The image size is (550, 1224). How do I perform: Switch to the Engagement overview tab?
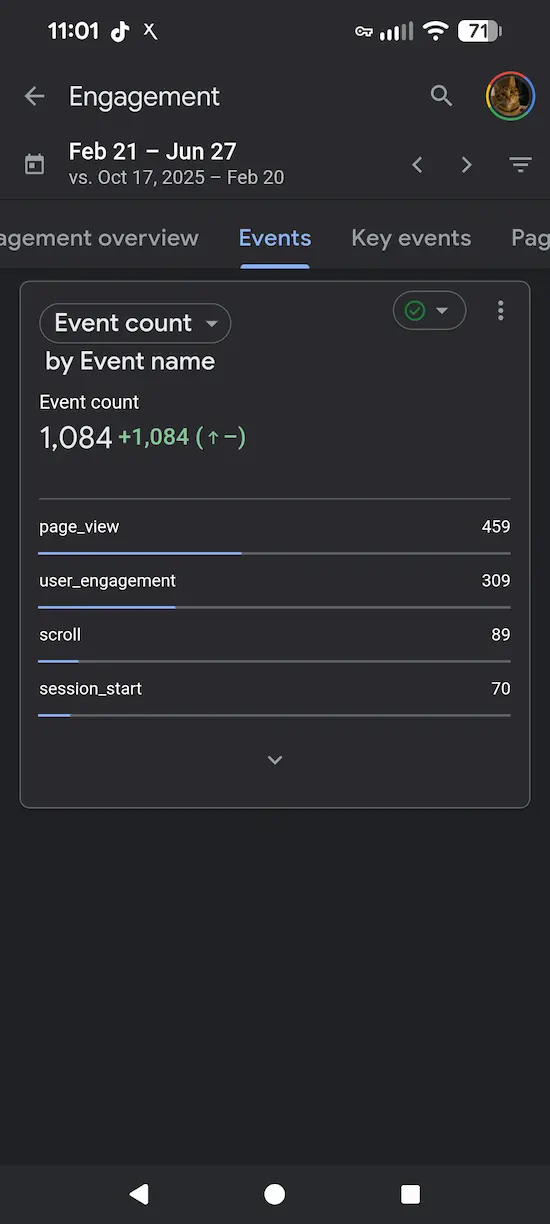[99, 238]
